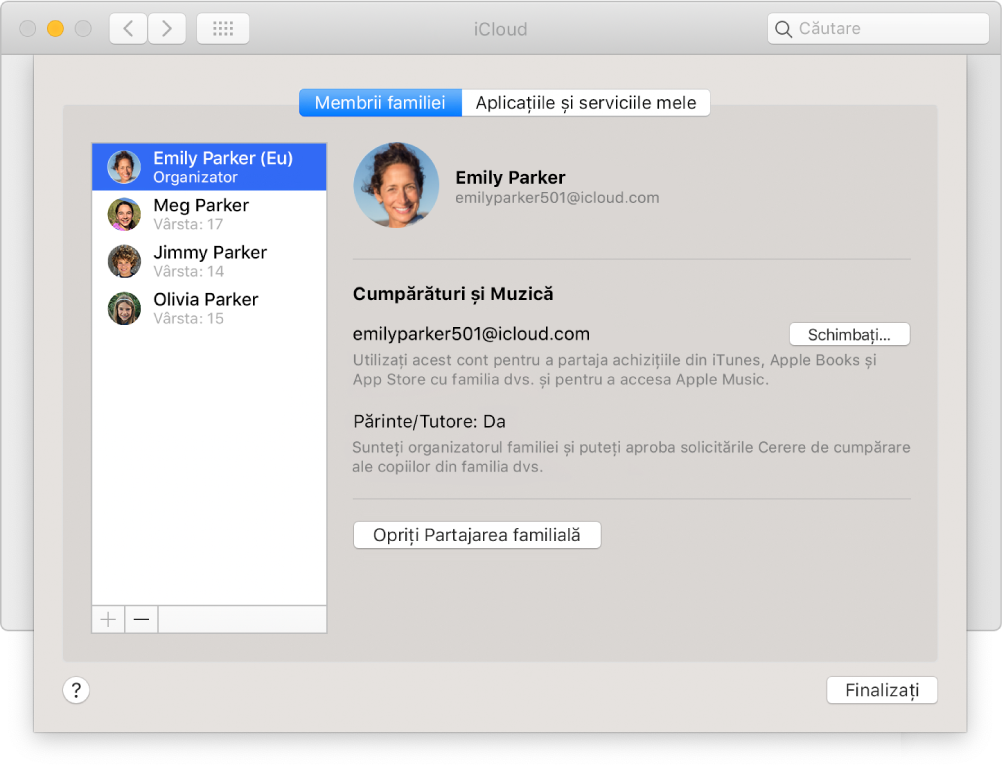Click the magnifying glass search icon

[783, 29]
